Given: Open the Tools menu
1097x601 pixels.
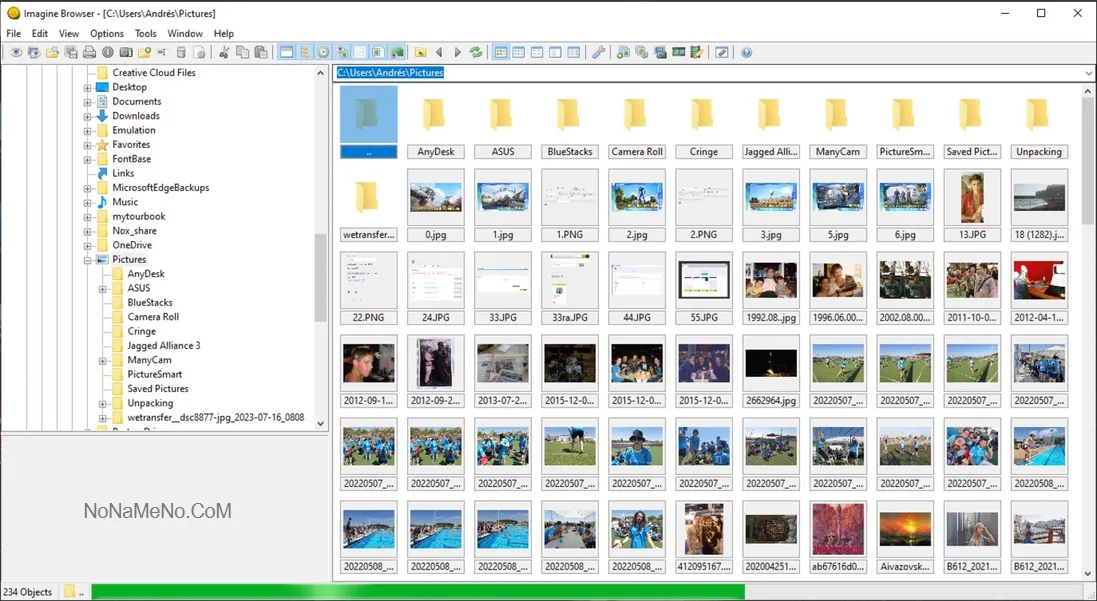Looking at the screenshot, I should click(x=145, y=34).
